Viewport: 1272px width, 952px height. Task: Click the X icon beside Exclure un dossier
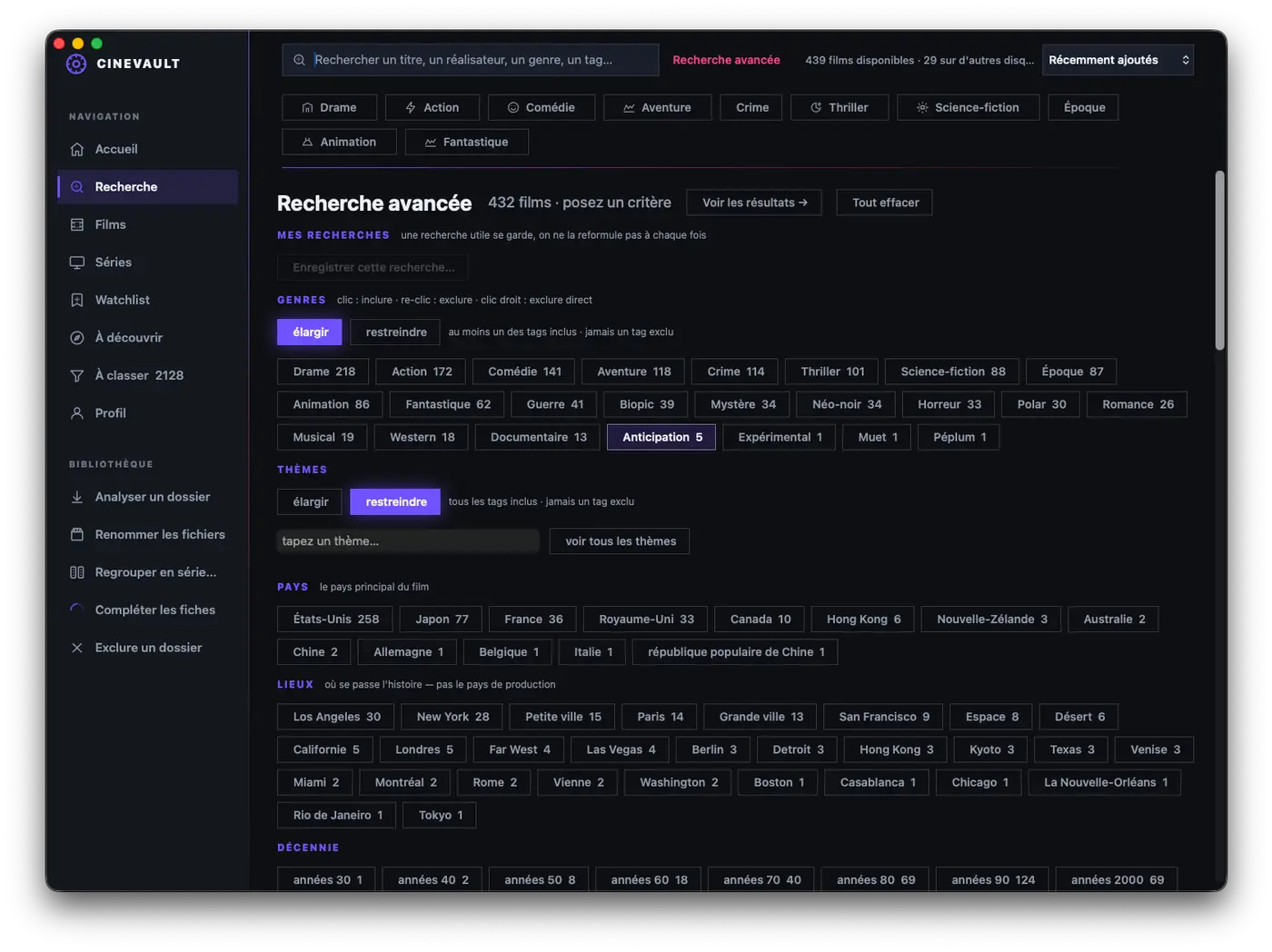click(x=77, y=648)
